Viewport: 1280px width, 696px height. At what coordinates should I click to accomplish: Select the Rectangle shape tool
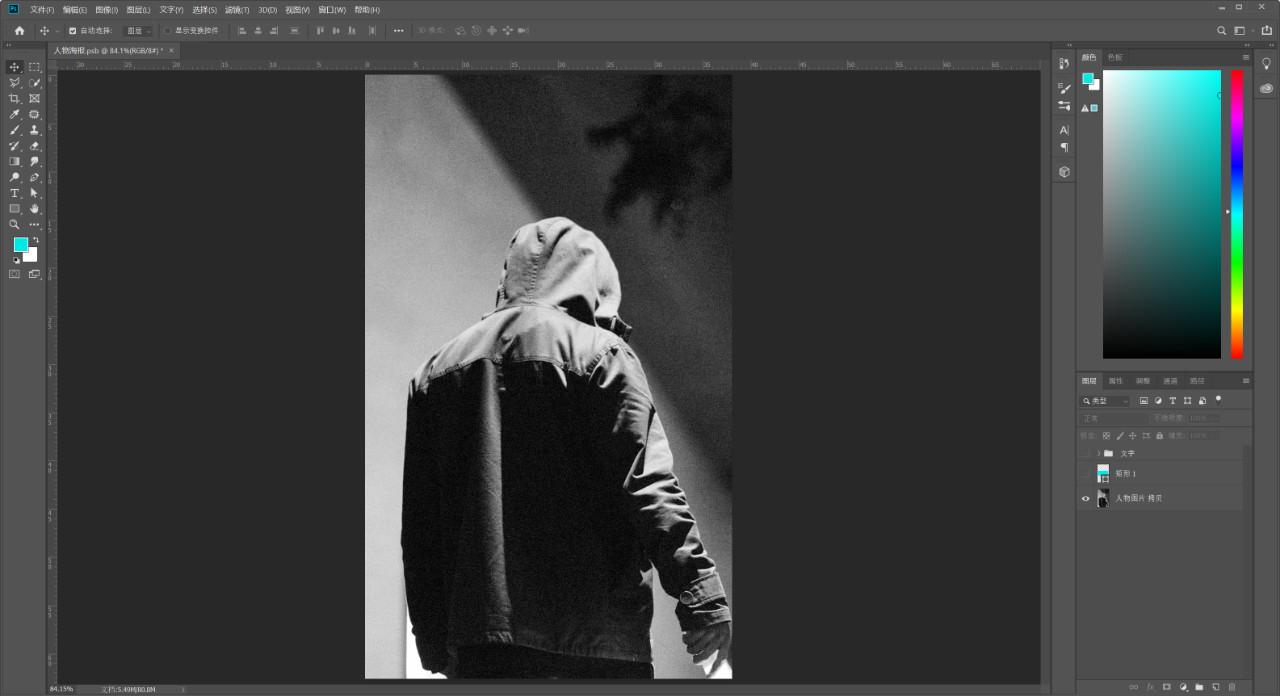point(14,209)
